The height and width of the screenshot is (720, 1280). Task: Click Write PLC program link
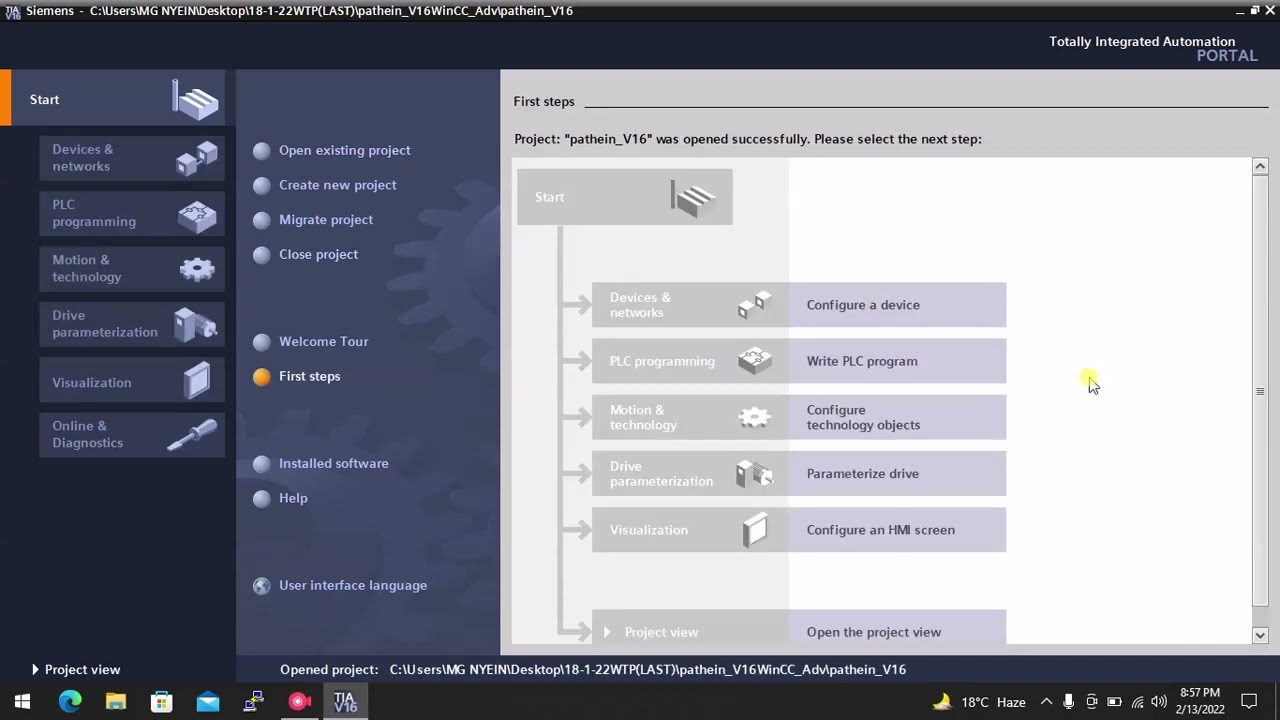point(861,361)
